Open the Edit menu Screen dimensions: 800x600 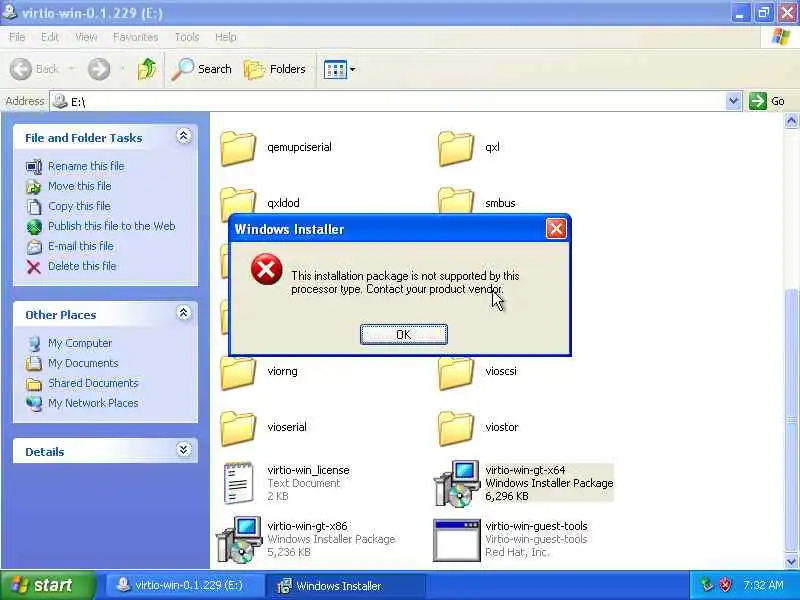[x=49, y=37]
